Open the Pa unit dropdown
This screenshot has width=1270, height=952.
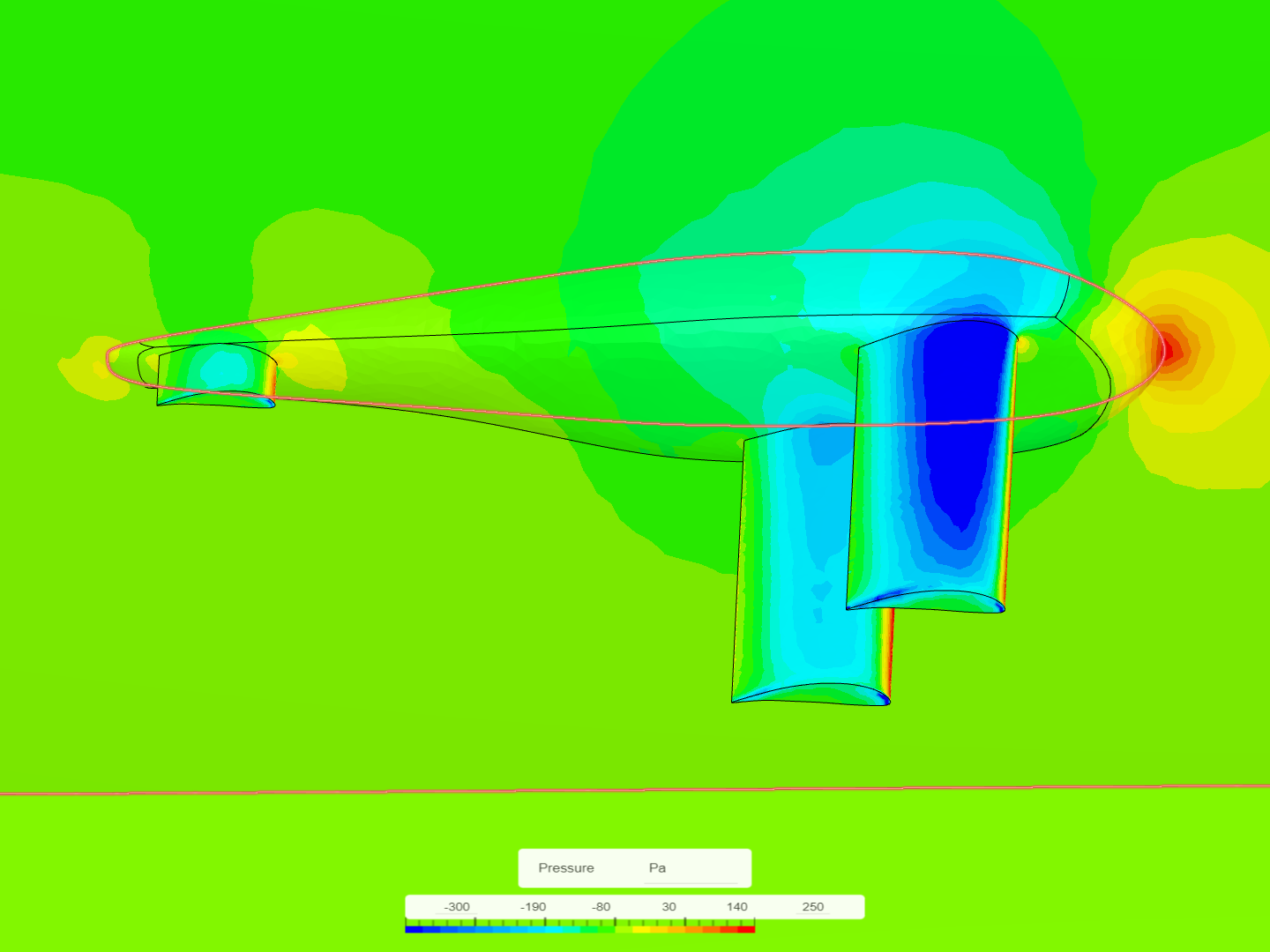(x=691, y=868)
